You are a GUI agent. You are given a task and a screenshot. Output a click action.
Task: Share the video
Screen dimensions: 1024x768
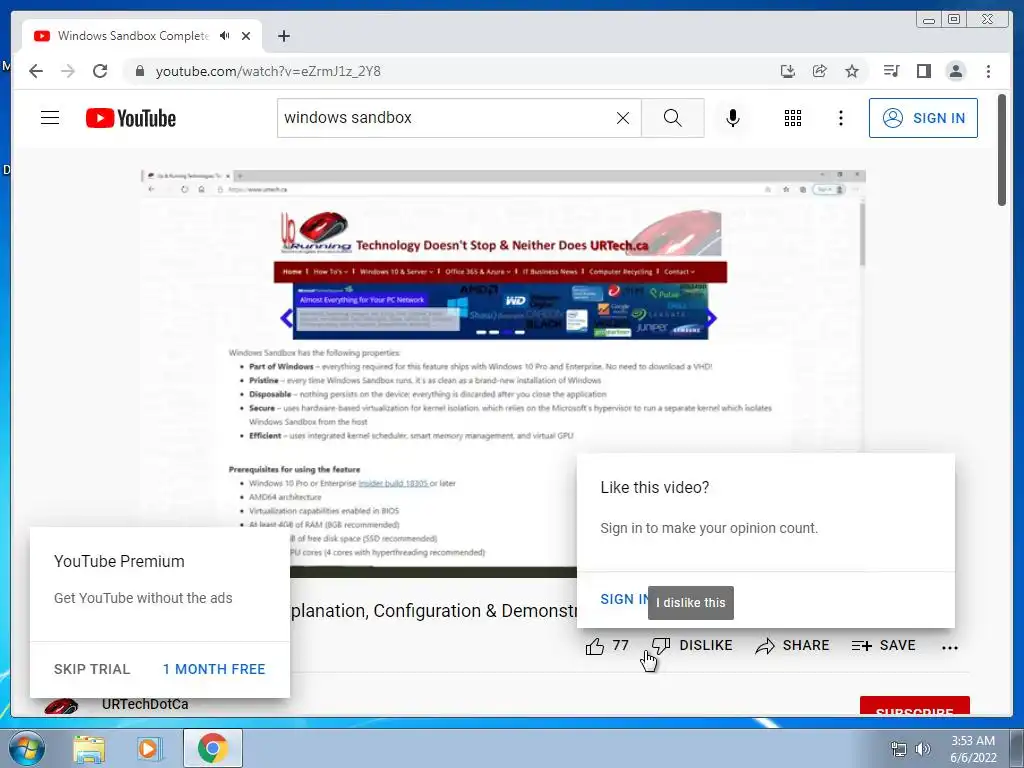click(x=792, y=645)
